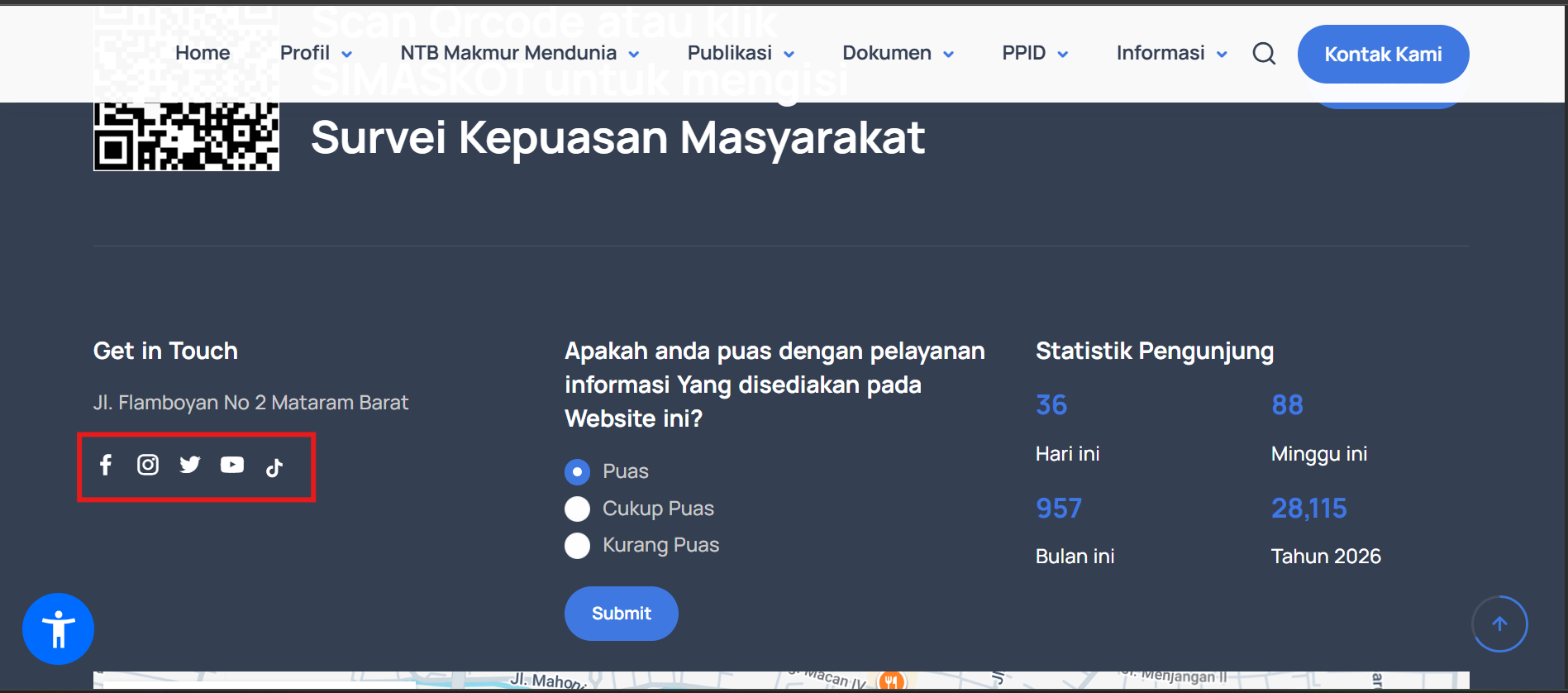
Task: Click the Kontak Kami button
Action: [1384, 54]
